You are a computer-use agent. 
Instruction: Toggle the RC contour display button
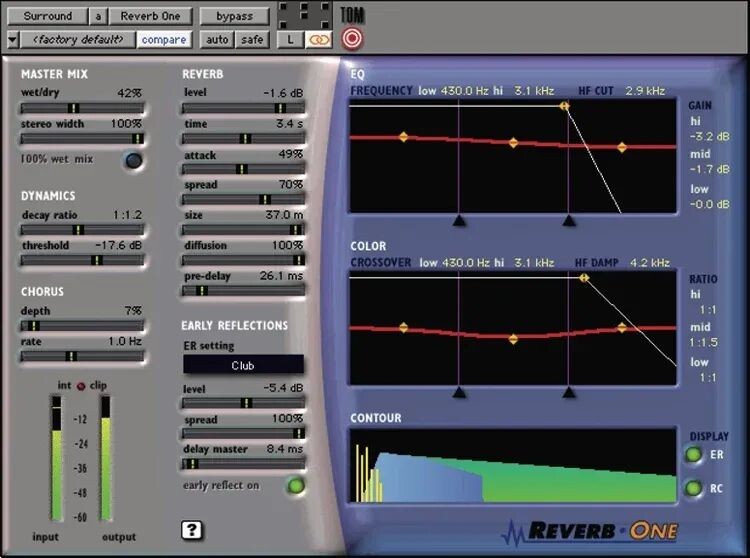click(692, 489)
